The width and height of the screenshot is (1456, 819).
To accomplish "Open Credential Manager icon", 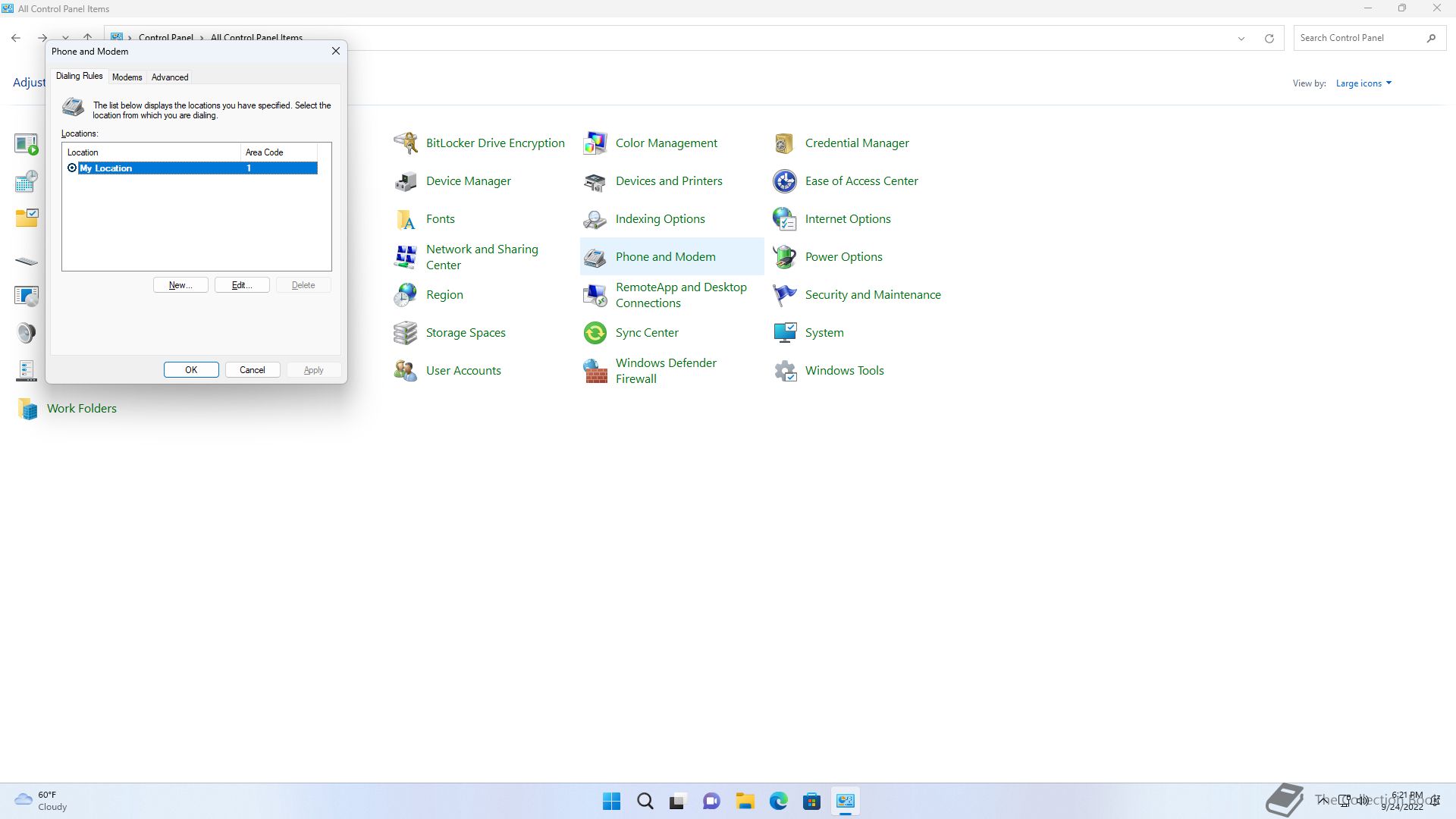I will click(x=785, y=143).
